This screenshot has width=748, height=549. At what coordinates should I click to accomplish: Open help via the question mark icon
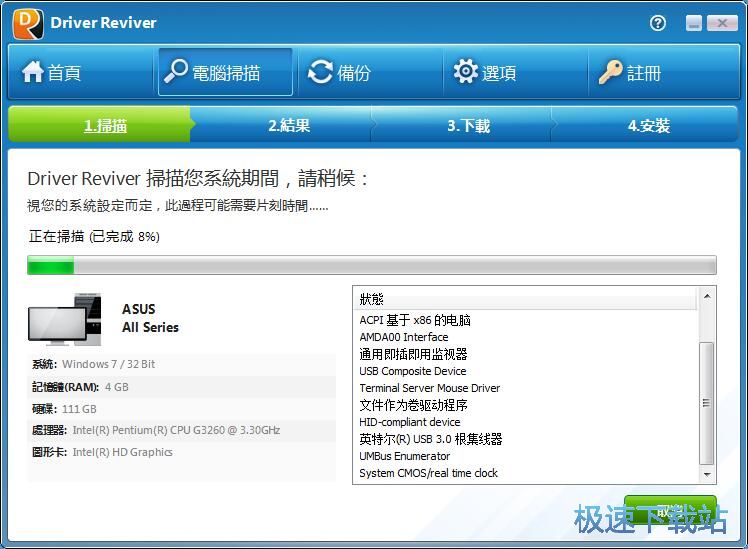(658, 23)
